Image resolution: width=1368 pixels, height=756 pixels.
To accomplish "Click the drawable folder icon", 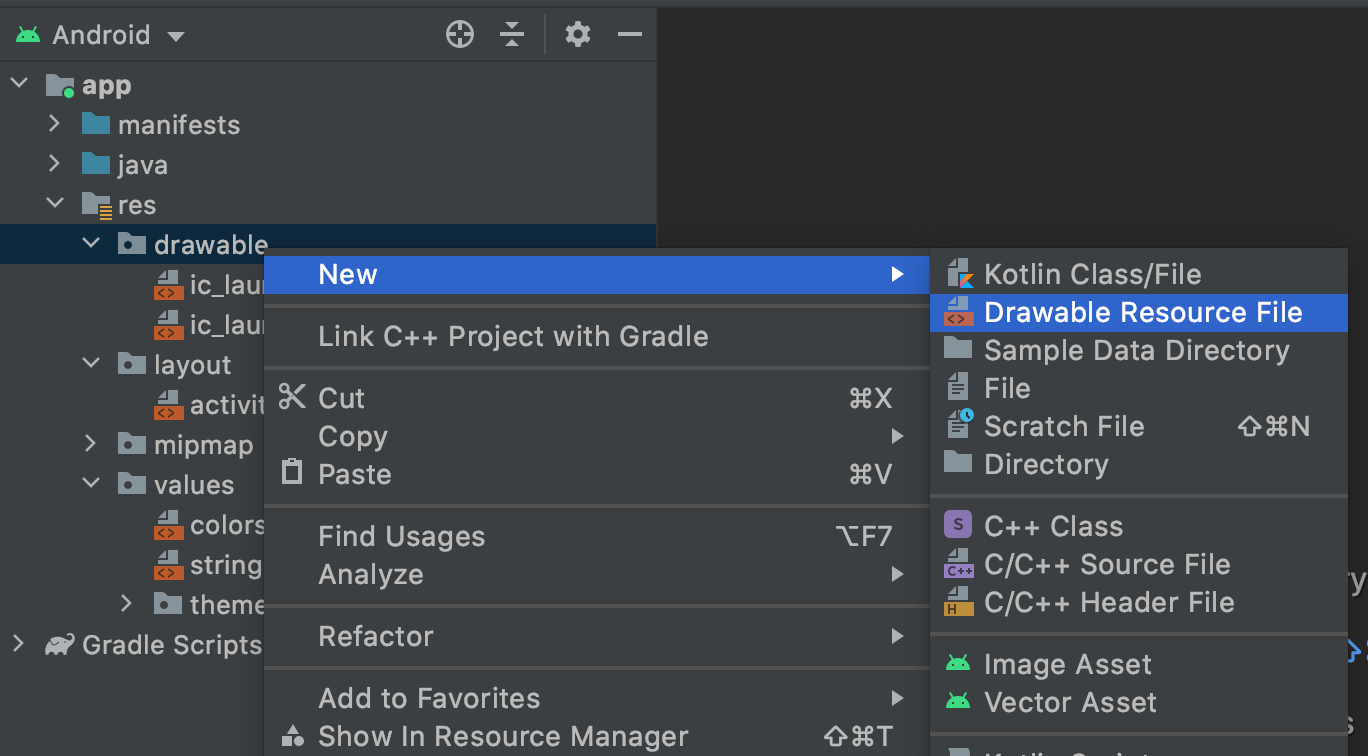I will point(132,244).
